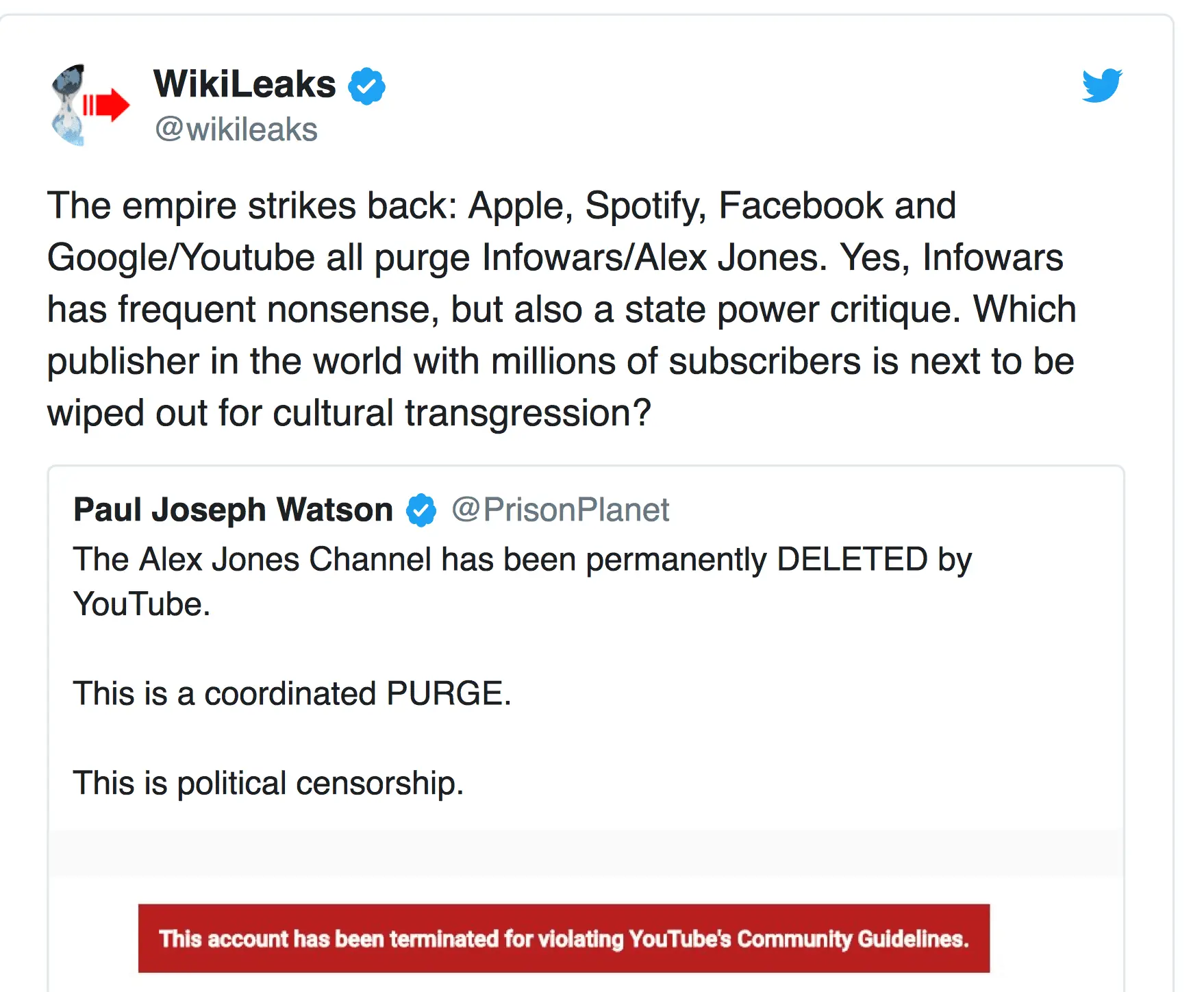
Task: Click the gray strip above the red banner
Action: click(x=586, y=853)
